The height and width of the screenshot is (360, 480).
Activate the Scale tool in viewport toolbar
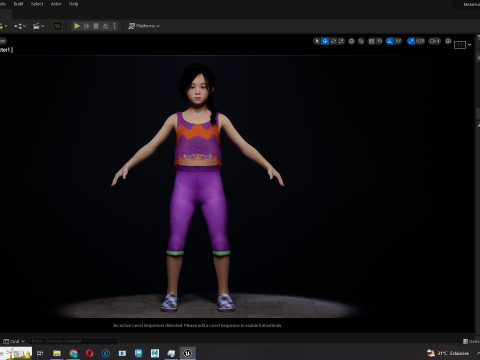click(341, 41)
